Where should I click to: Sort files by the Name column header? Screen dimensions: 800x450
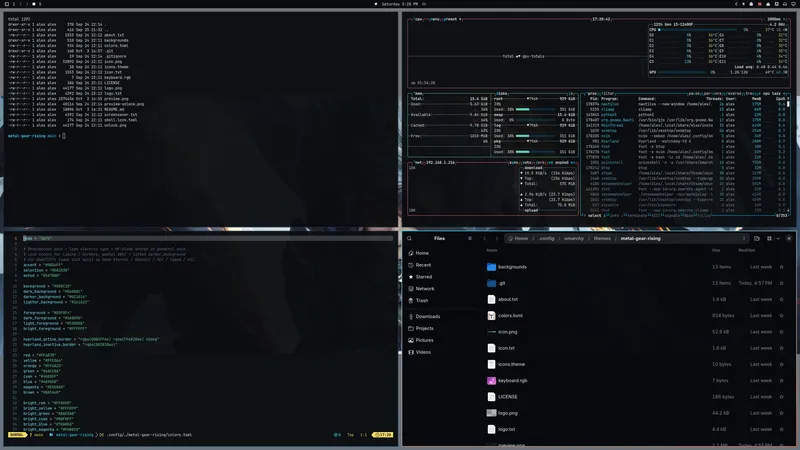tap(492, 251)
